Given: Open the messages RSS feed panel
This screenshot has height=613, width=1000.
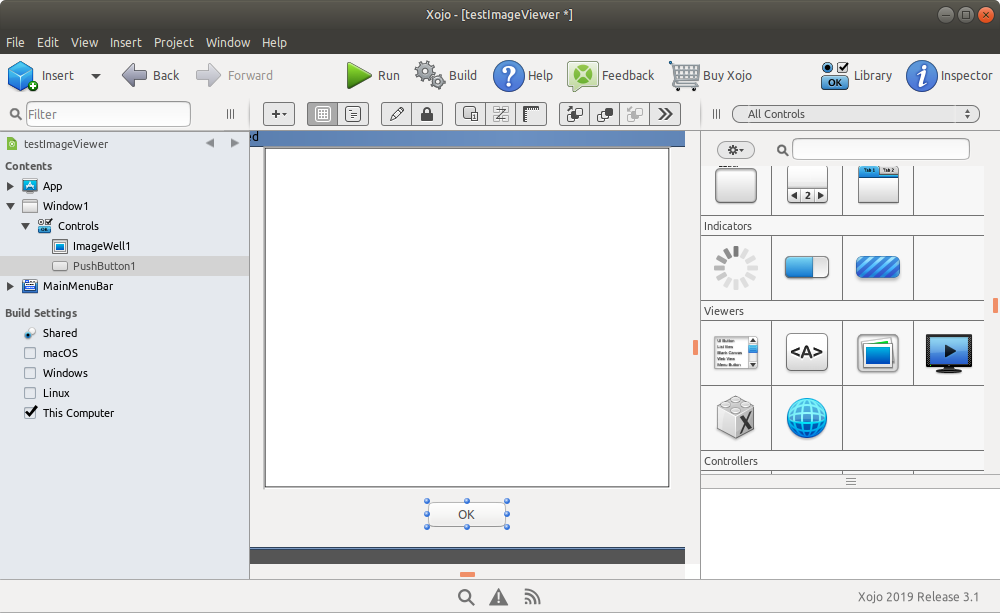Looking at the screenshot, I should 532,597.
